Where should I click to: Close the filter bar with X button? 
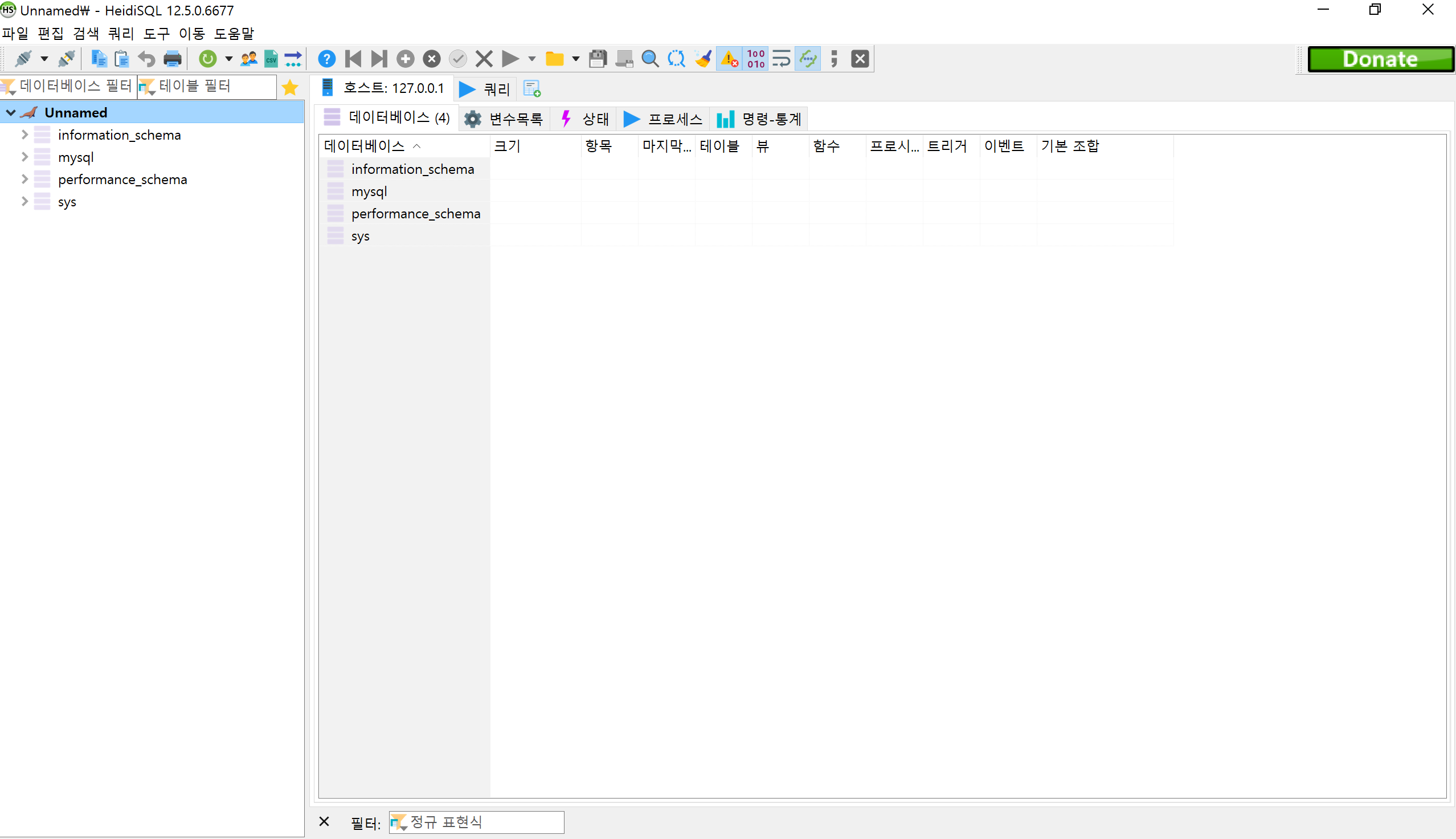(324, 822)
